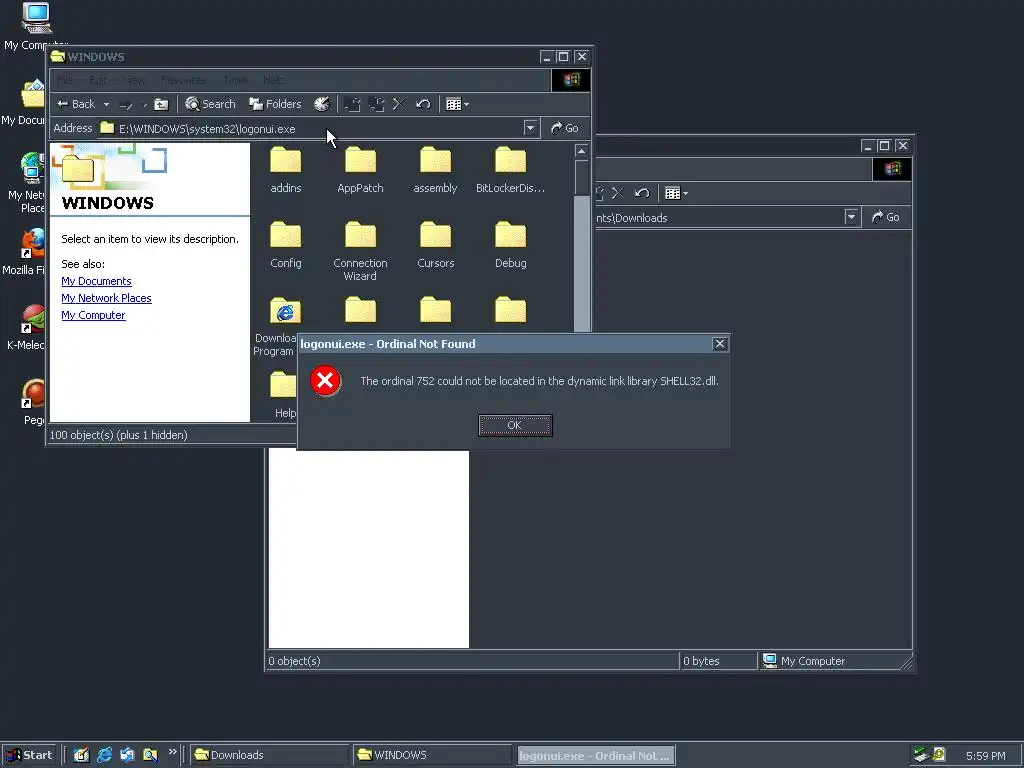Open the Back history dropdown arrow
The height and width of the screenshot is (768, 1024).
pos(106,104)
